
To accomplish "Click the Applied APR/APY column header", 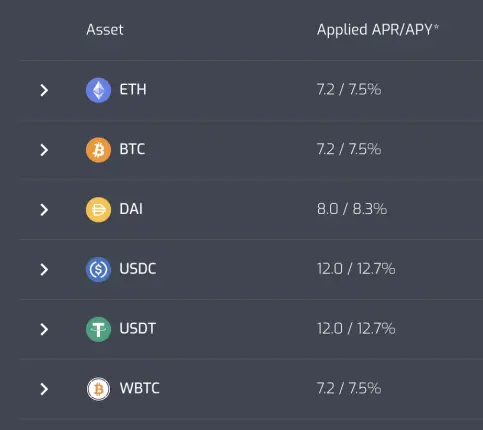I will pyautogui.click(x=378, y=30).
